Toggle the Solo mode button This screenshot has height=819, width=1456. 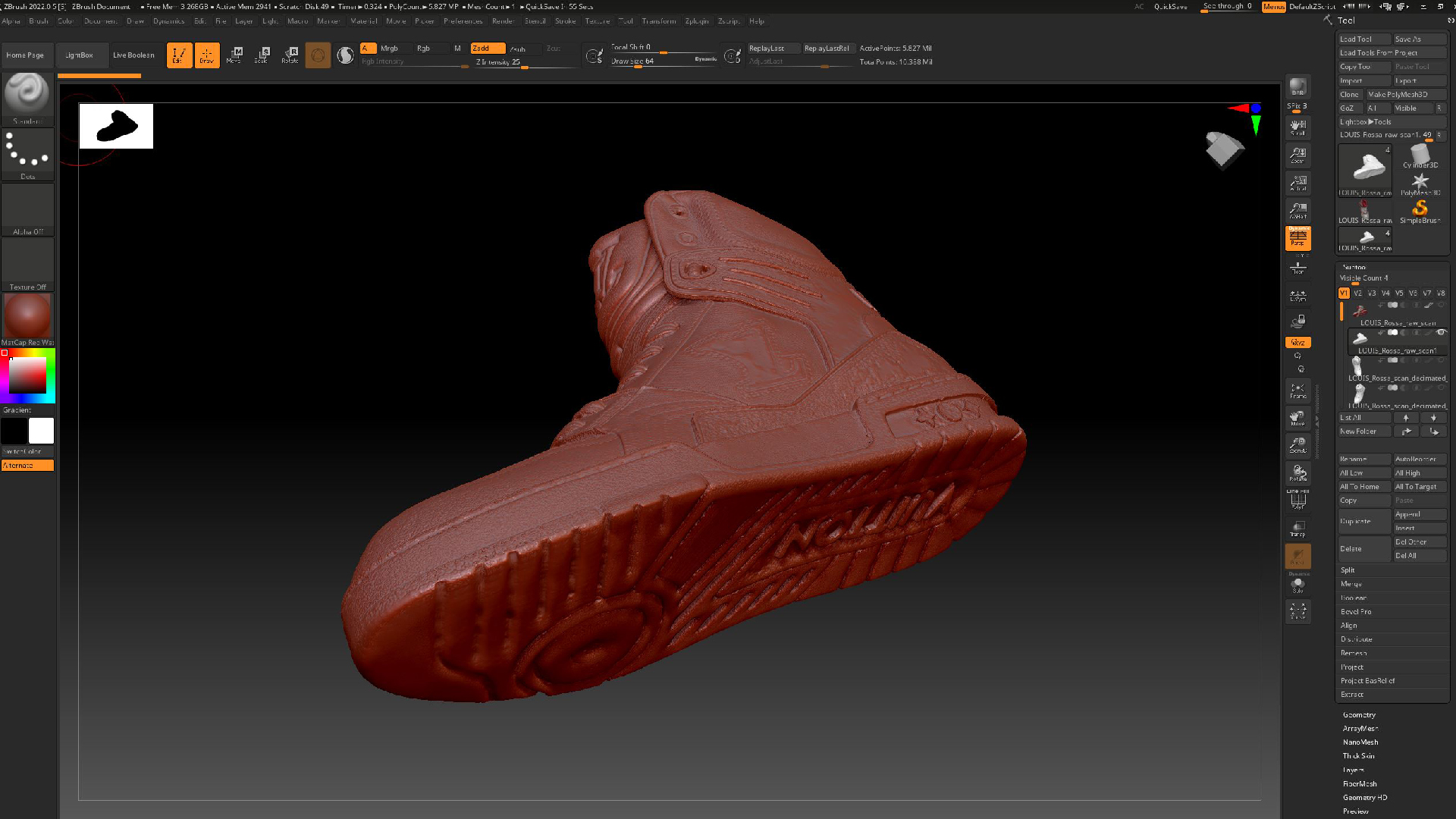pos(1298,584)
